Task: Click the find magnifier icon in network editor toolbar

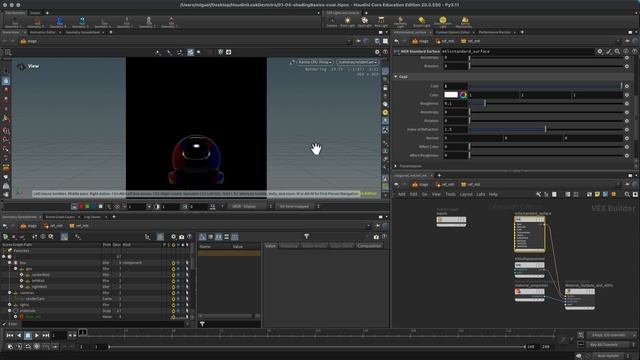Action: [x=627, y=194]
